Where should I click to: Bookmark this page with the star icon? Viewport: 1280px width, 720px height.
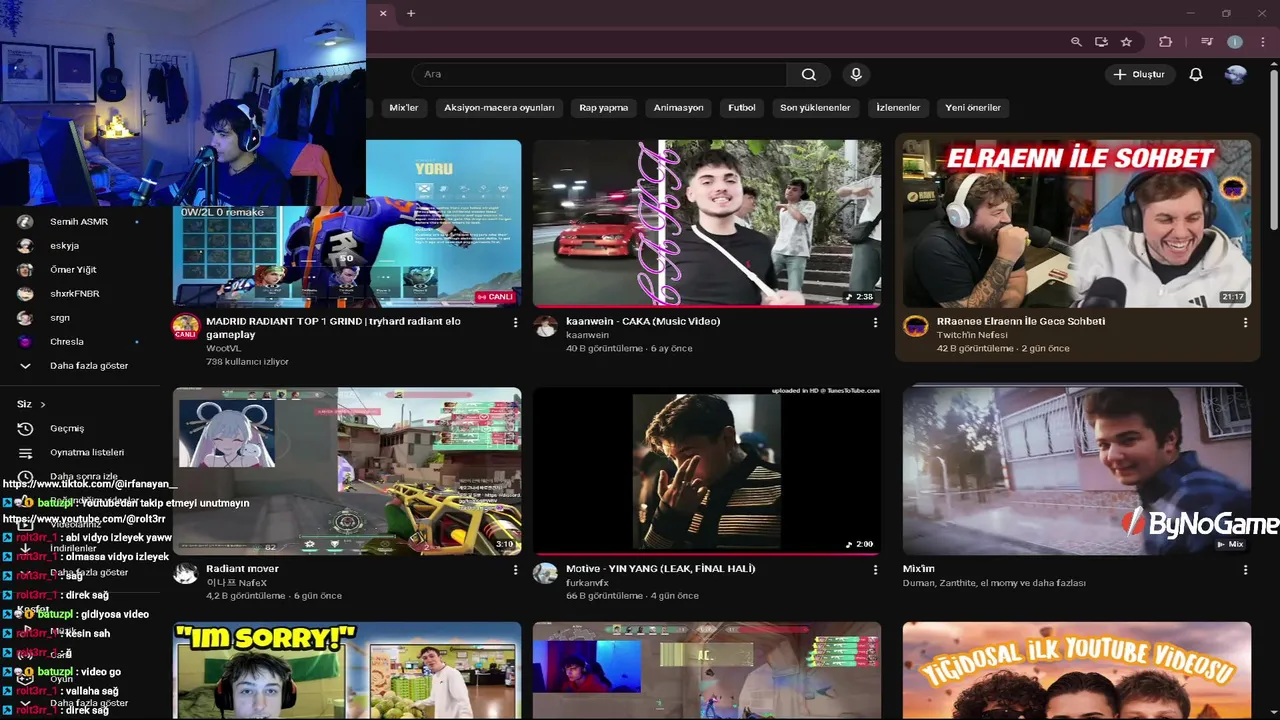[1126, 42]
